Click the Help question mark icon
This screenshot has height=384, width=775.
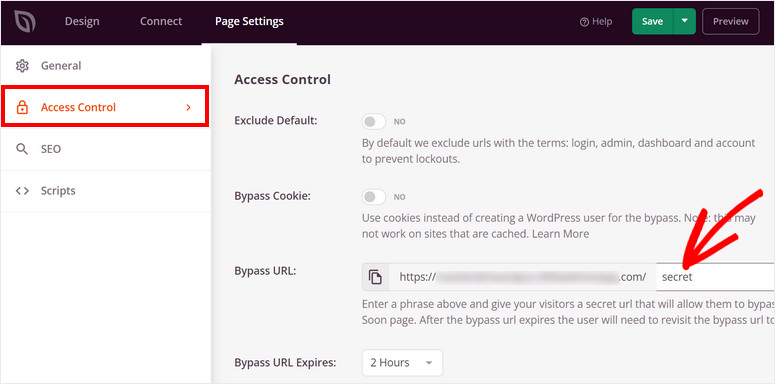pos(584,22)
